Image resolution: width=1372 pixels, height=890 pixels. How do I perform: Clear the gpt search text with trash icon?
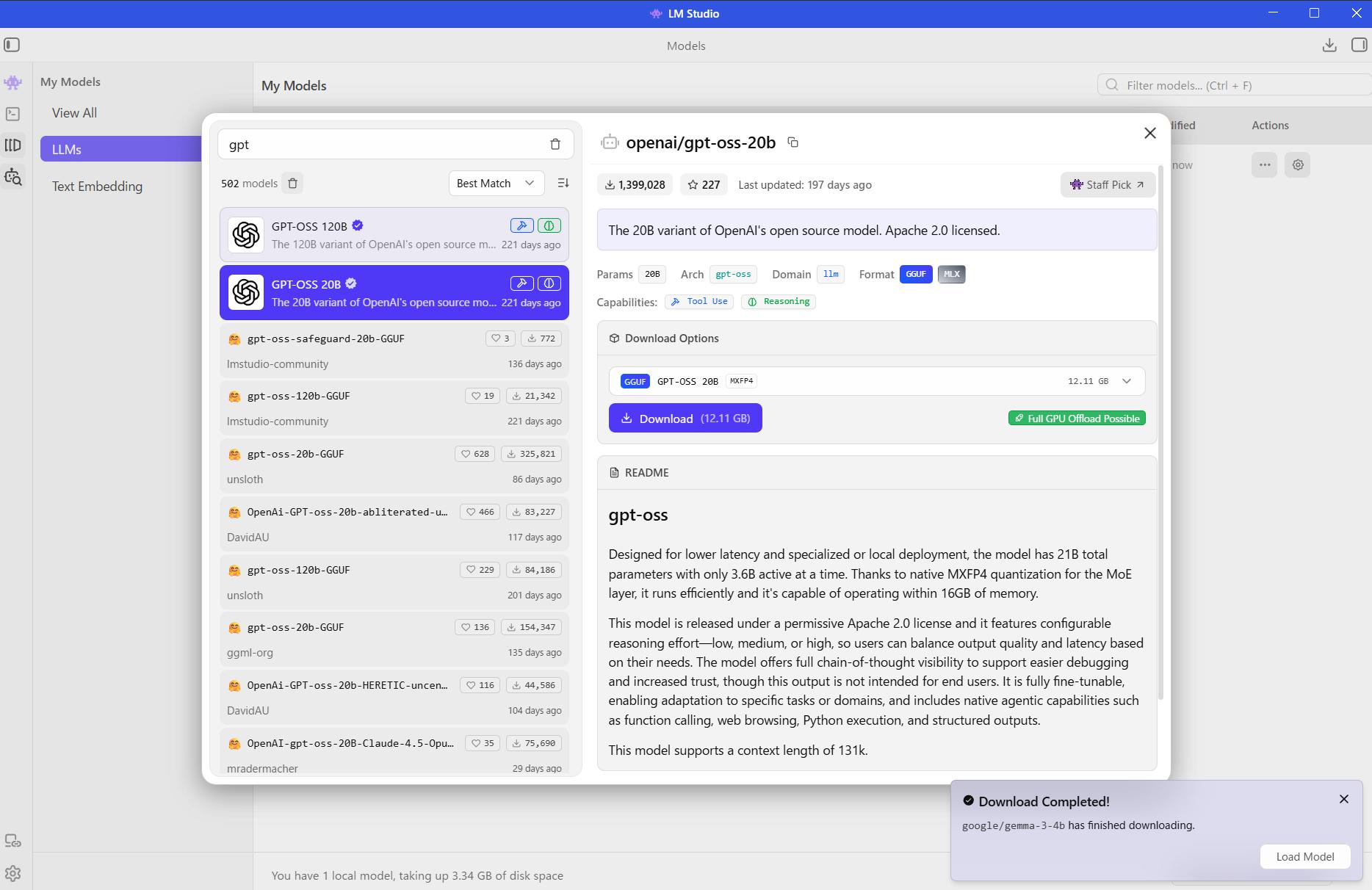pos(555,145)
